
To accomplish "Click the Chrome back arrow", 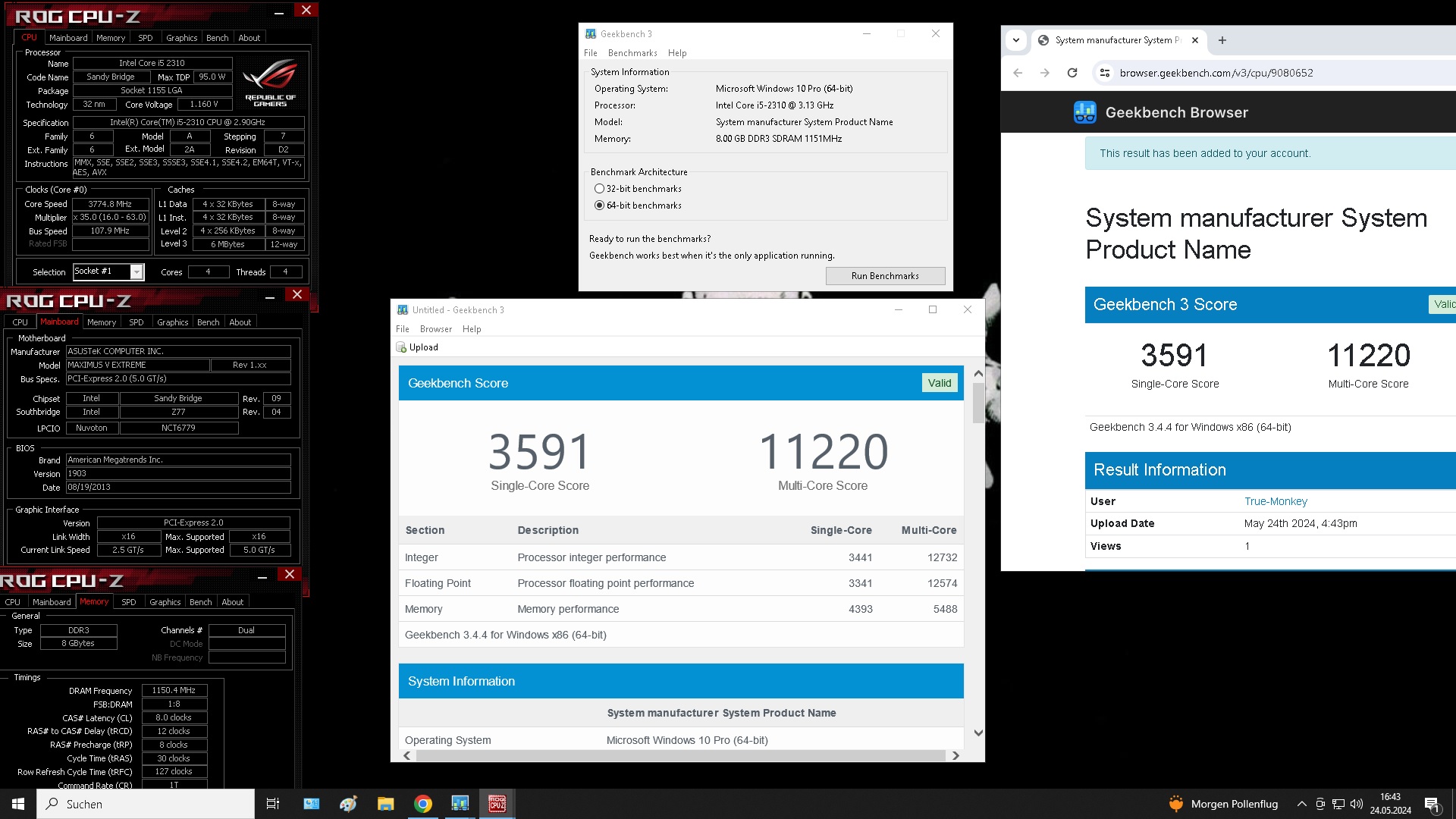I will point(1018,73).
